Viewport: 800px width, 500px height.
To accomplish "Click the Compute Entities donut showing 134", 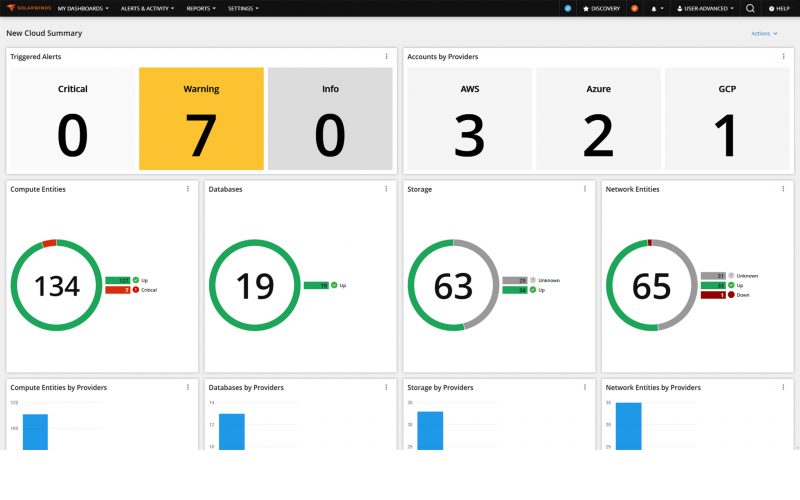I will 57,285.
